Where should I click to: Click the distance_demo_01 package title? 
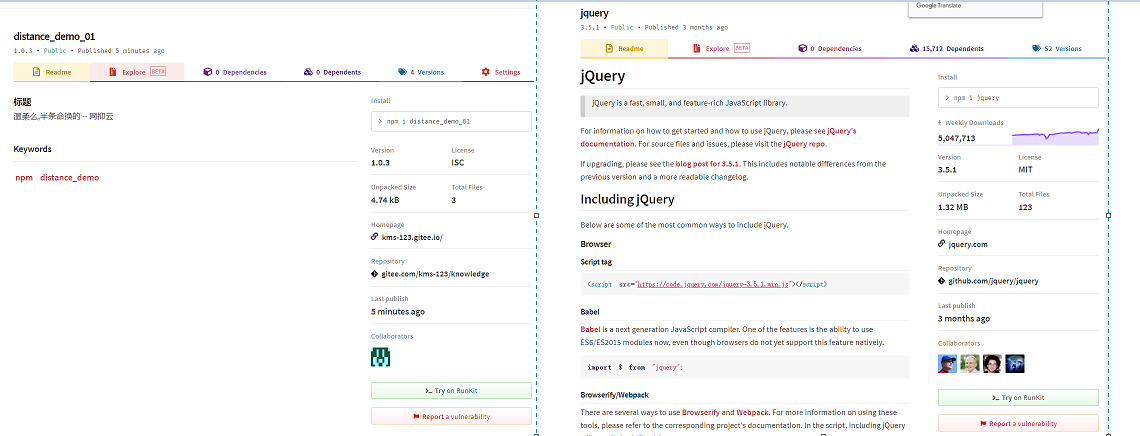(54, 36)
